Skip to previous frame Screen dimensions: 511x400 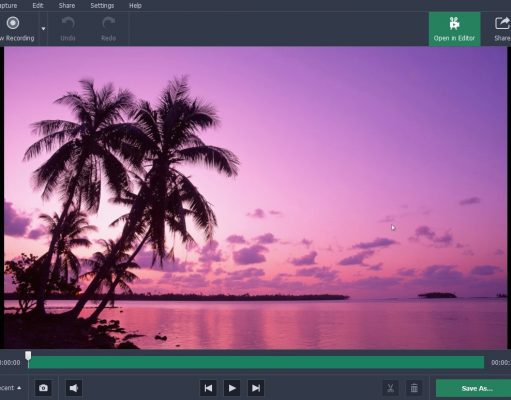208,388
